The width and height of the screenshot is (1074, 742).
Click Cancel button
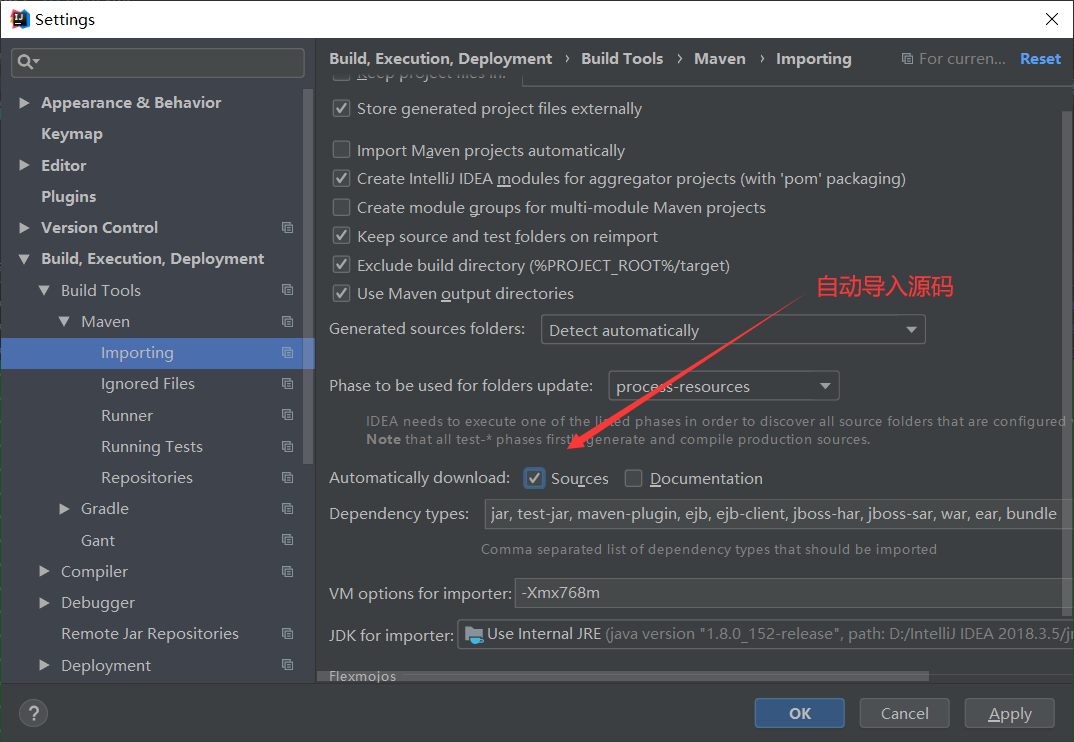tap(904, 713)
